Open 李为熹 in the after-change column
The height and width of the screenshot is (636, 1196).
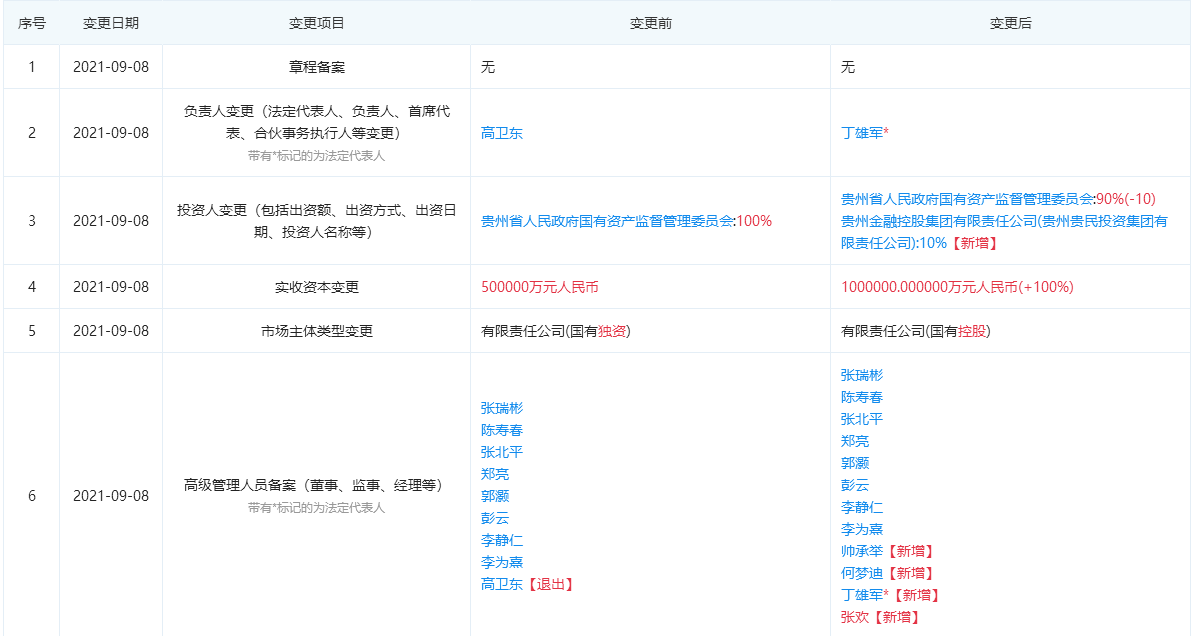[861, 530]
